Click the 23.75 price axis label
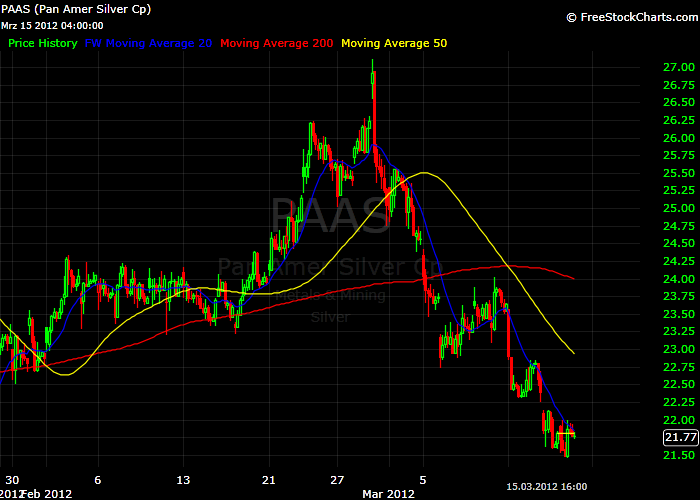The image size is (700, 500). pyautogui.click(x=679, y=296)
